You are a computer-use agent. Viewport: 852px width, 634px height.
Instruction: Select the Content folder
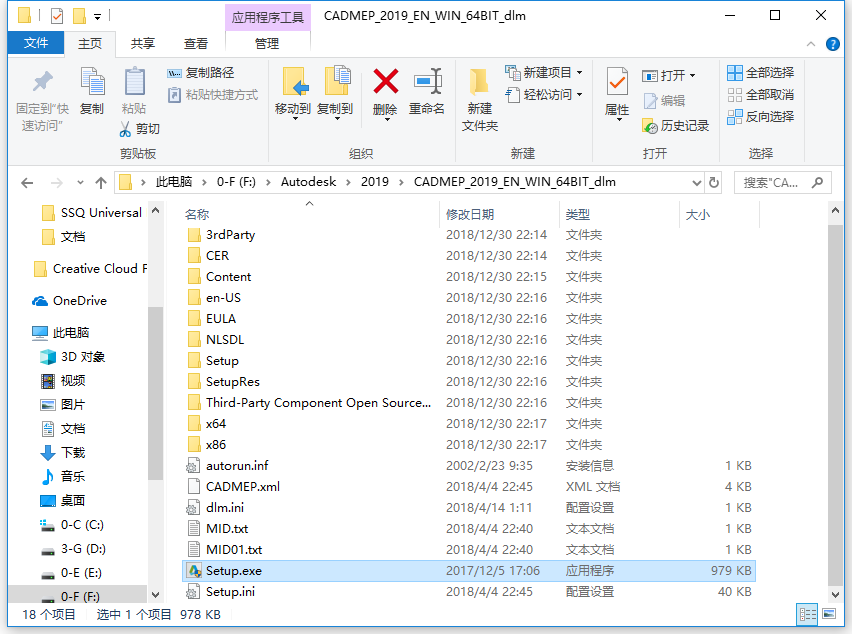click(x=228, y=277)
